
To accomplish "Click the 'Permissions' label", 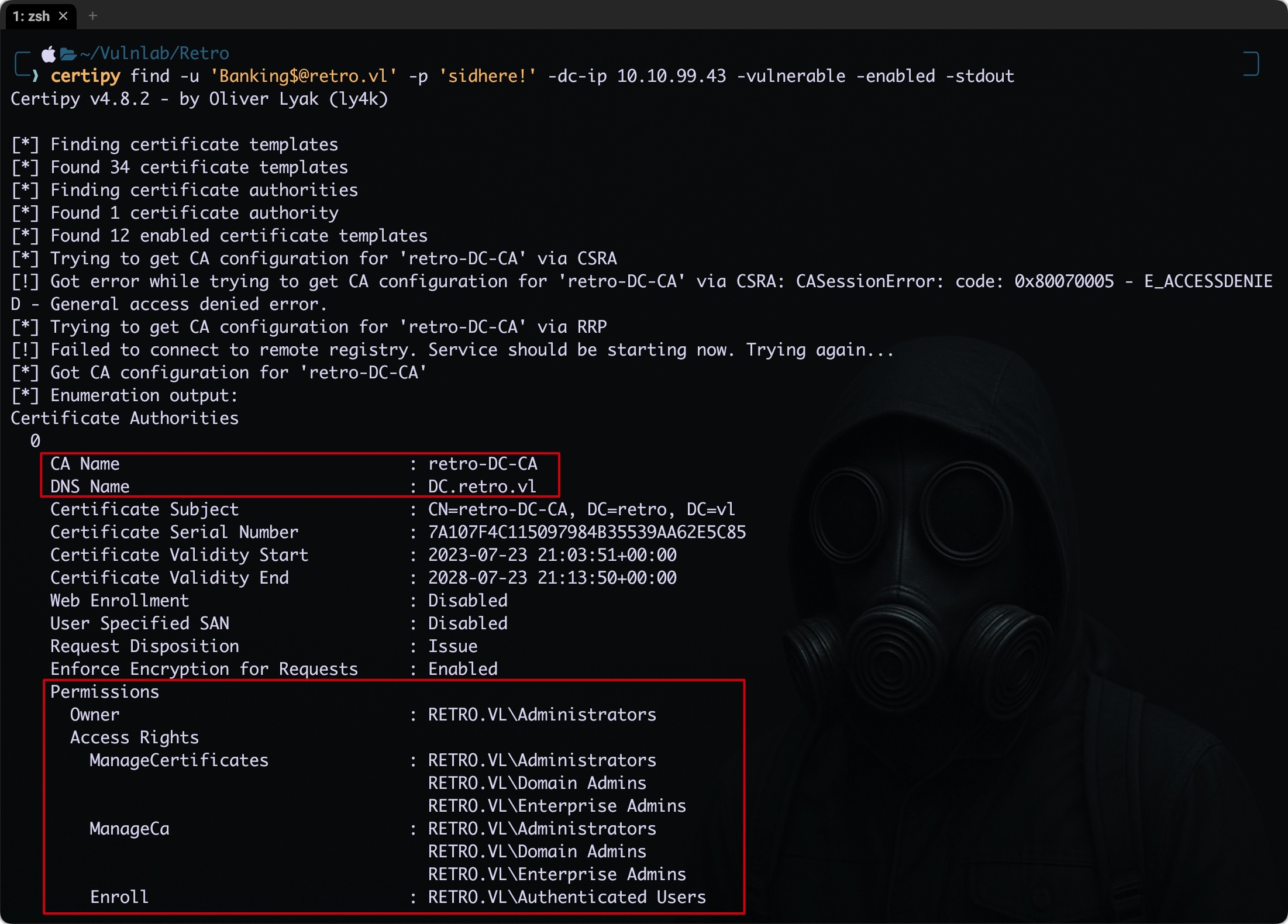I will pos(105,692).
